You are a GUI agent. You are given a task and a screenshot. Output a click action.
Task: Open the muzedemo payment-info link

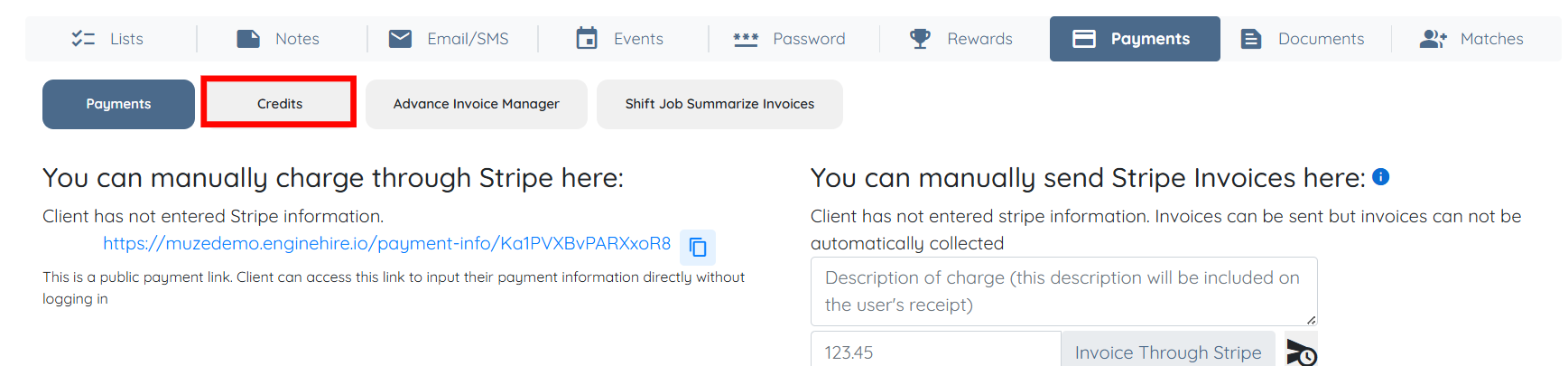pyautogui.click(x=386, y=243)
